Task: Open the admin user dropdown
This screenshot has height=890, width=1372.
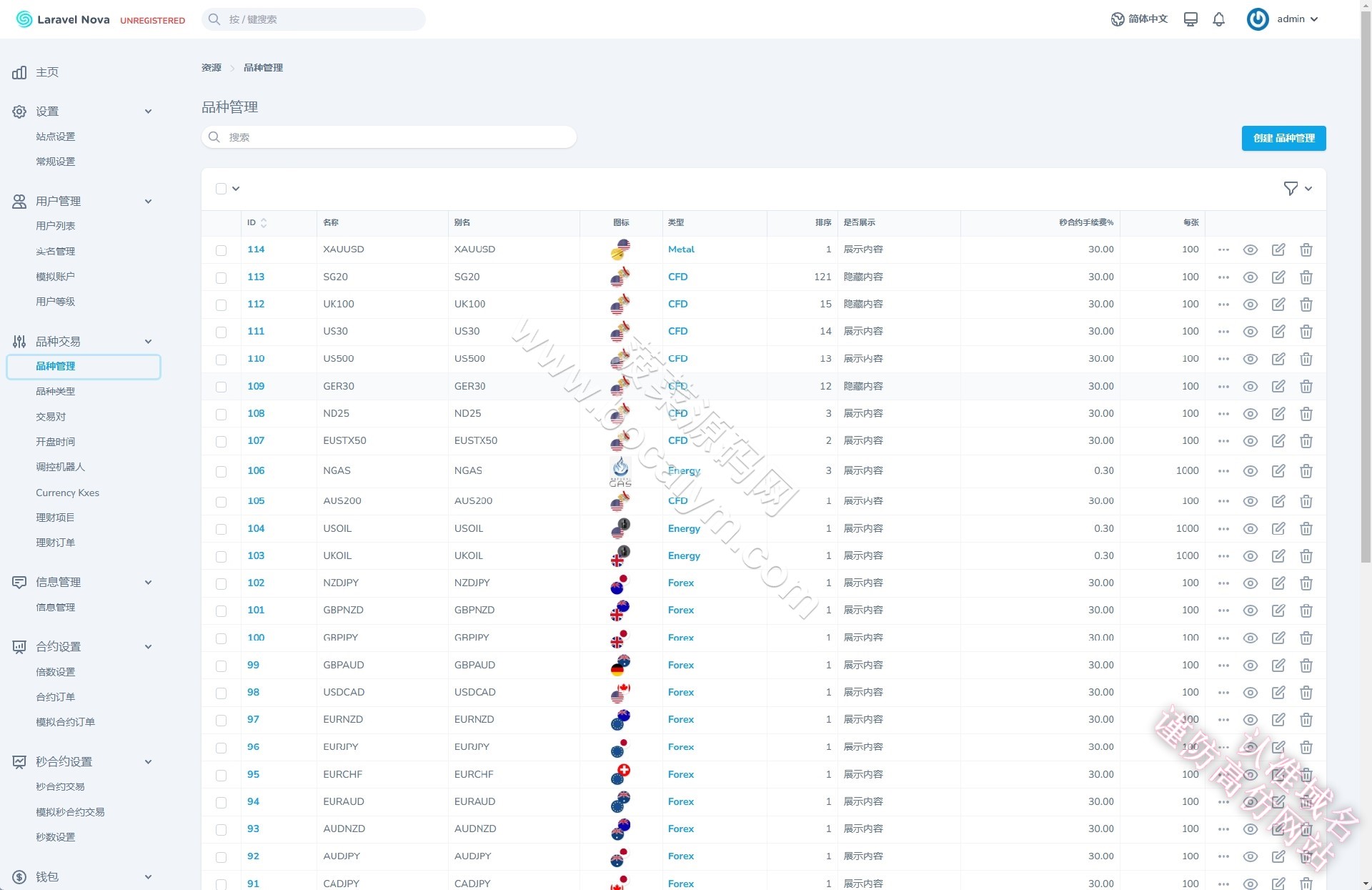Action: click(x=1283, y=19)
